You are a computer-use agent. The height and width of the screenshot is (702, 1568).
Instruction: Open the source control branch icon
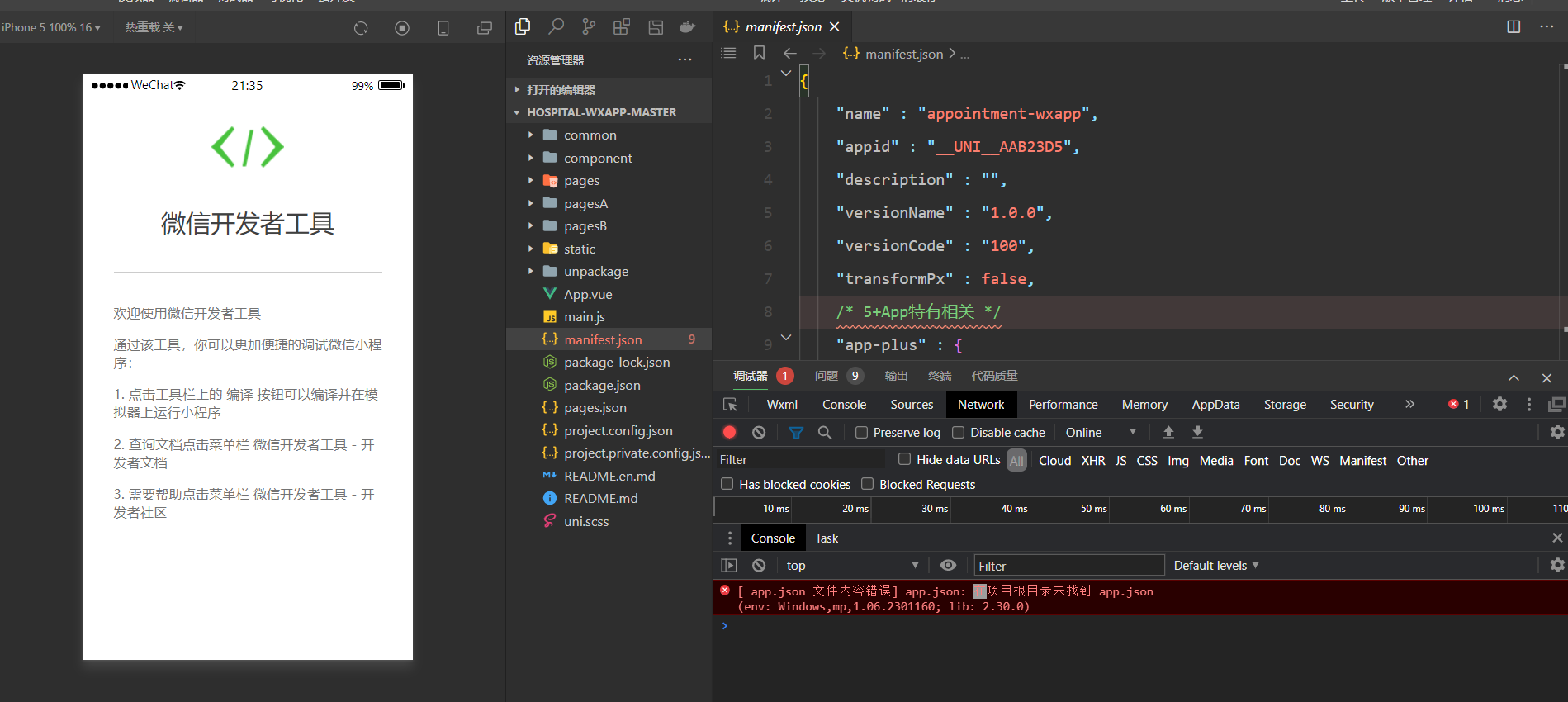click(589, 27)
